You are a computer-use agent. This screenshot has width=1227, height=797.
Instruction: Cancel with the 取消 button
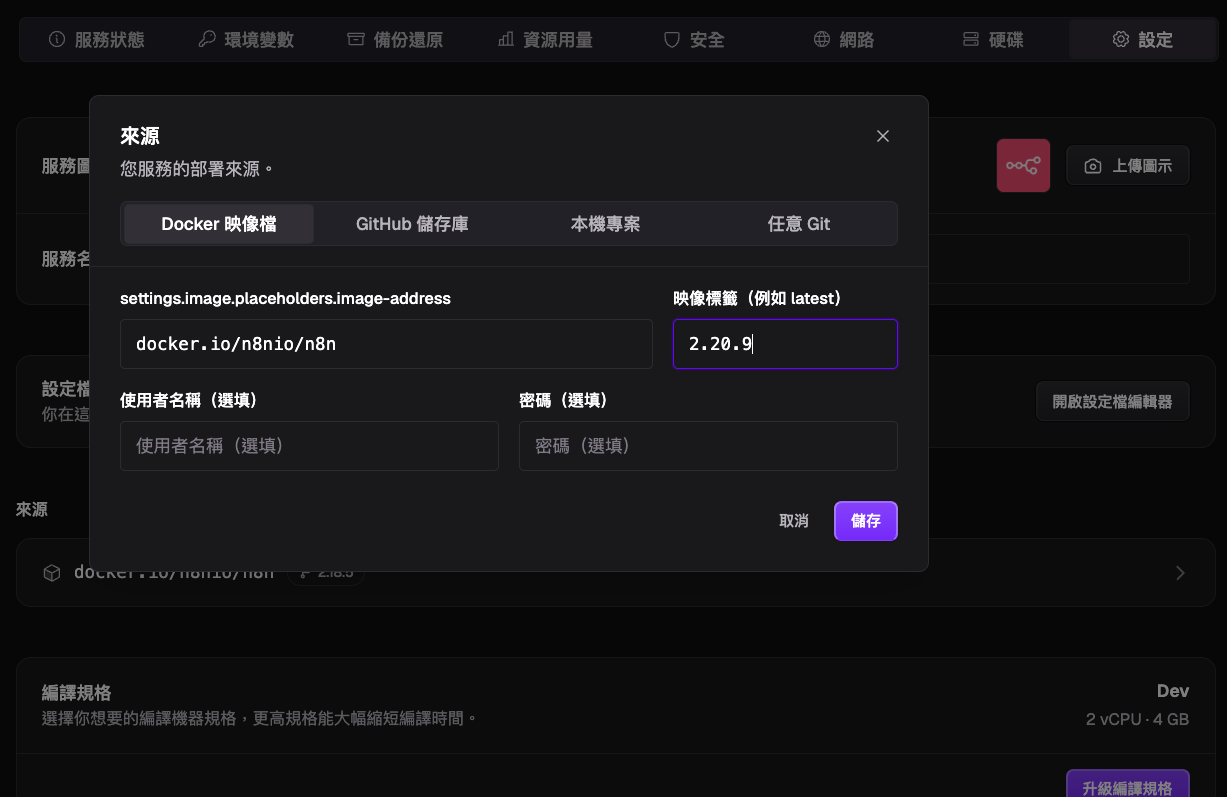794,521
